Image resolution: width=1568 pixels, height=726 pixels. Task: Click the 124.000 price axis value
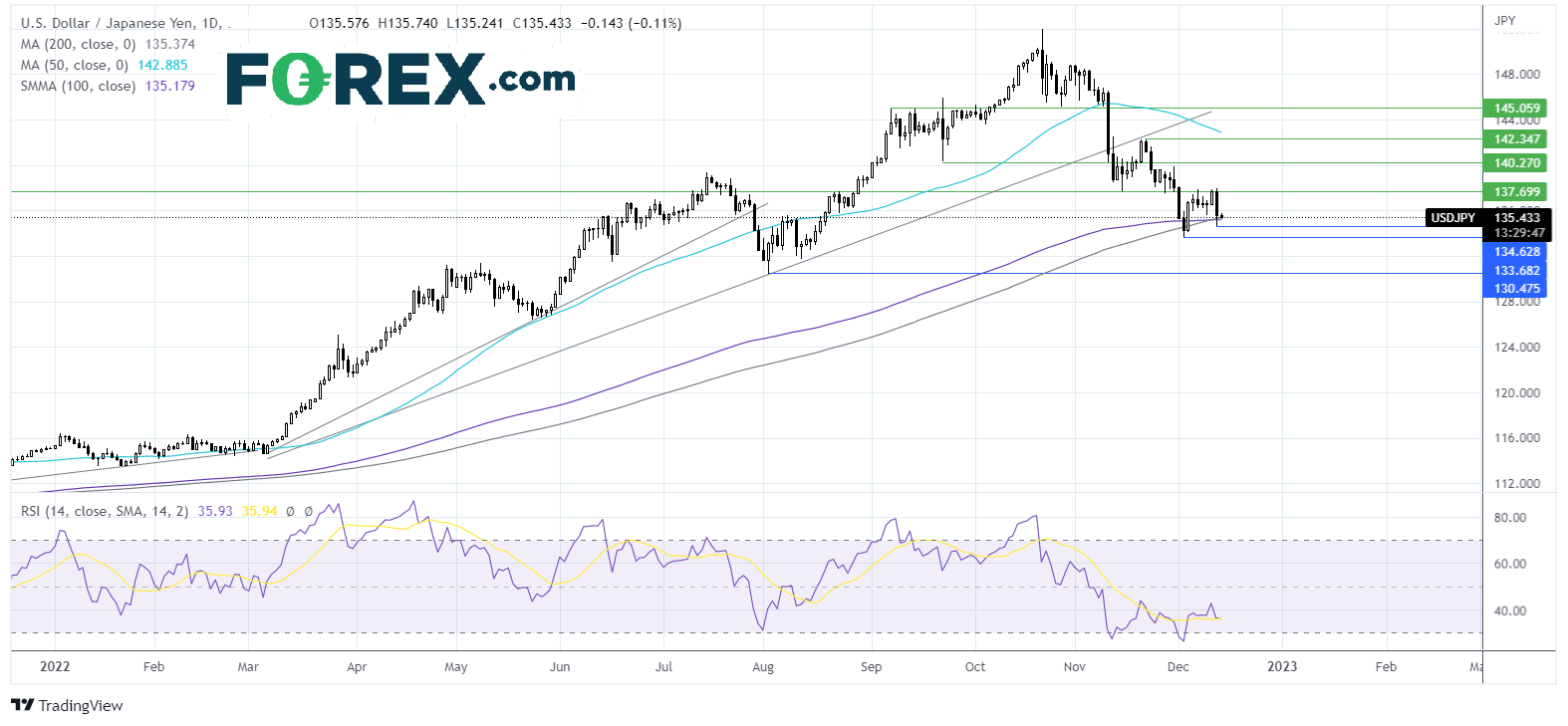point(1516,347)
